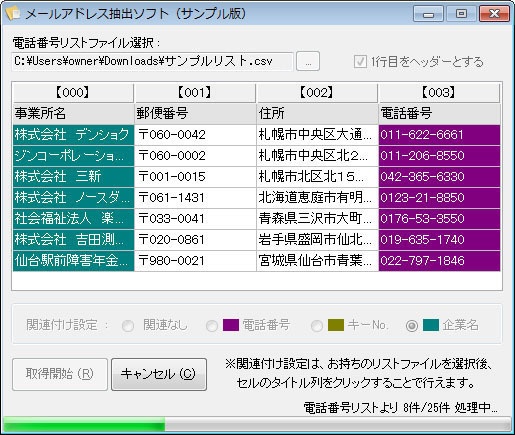Click postal code 〒033-0041

pos(195,219)
